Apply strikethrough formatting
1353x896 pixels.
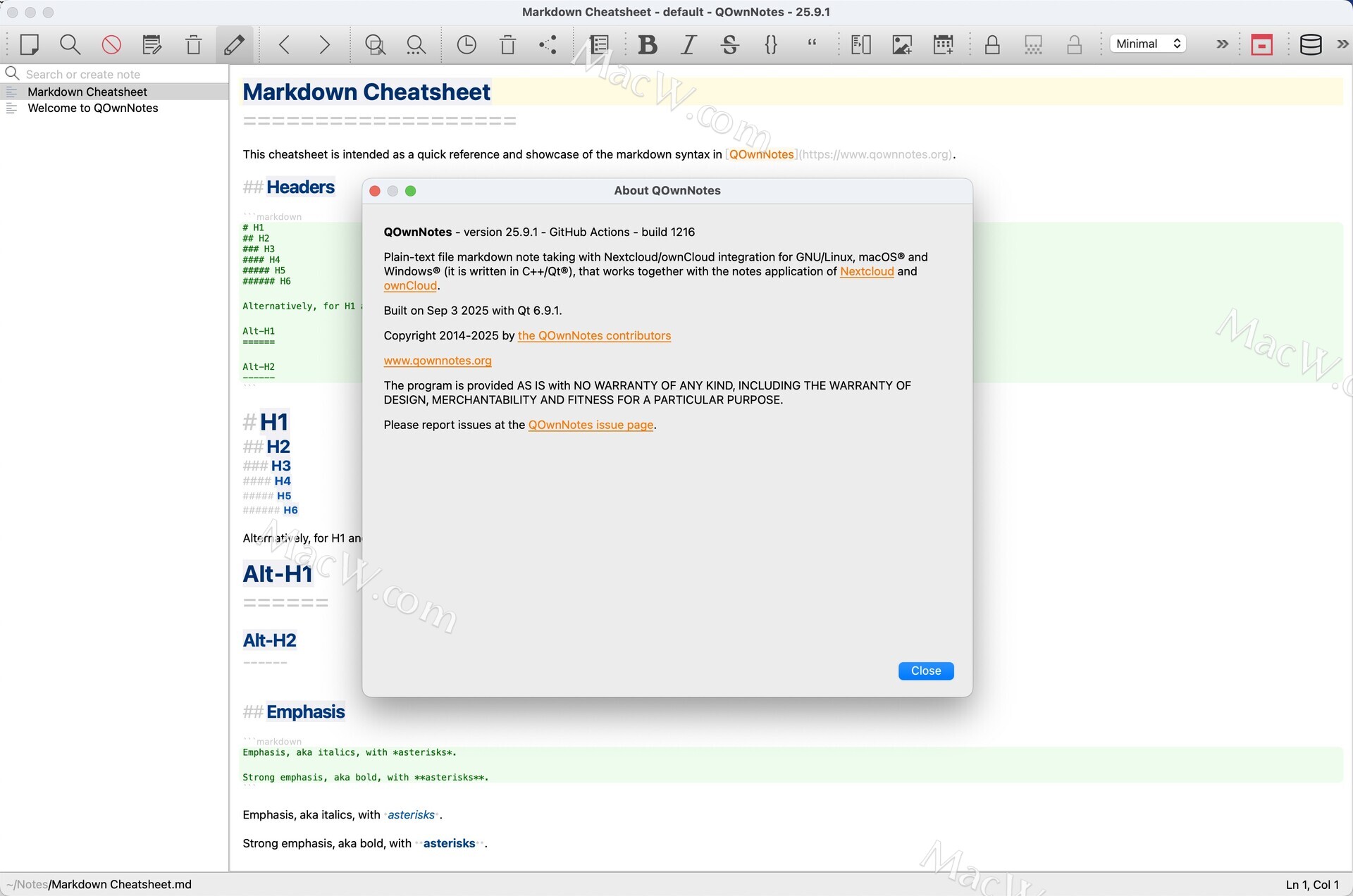pos(730,44)
